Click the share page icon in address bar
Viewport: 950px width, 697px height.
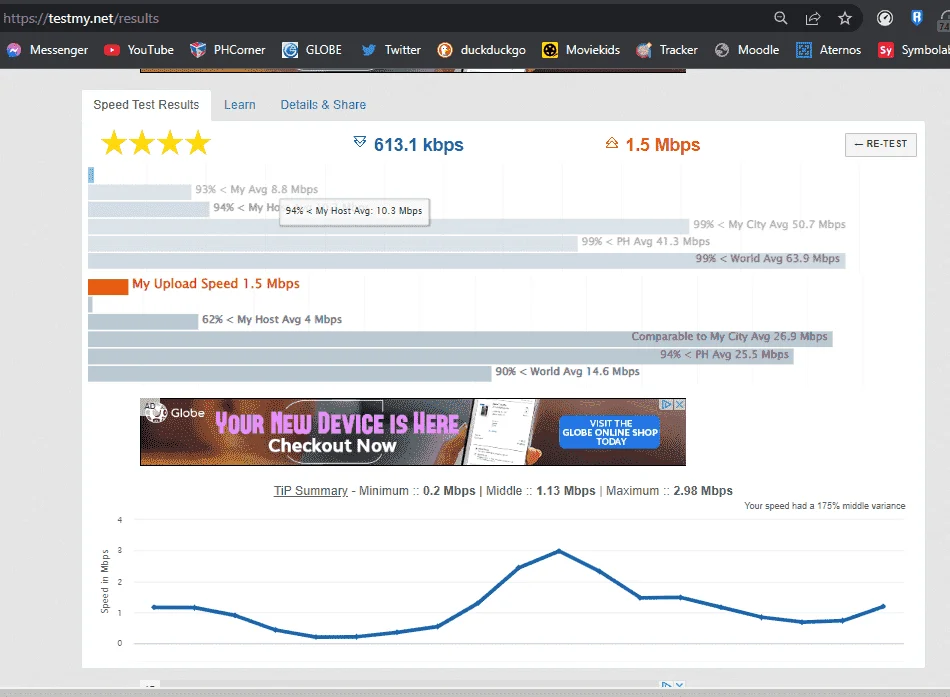coord(812,18)
